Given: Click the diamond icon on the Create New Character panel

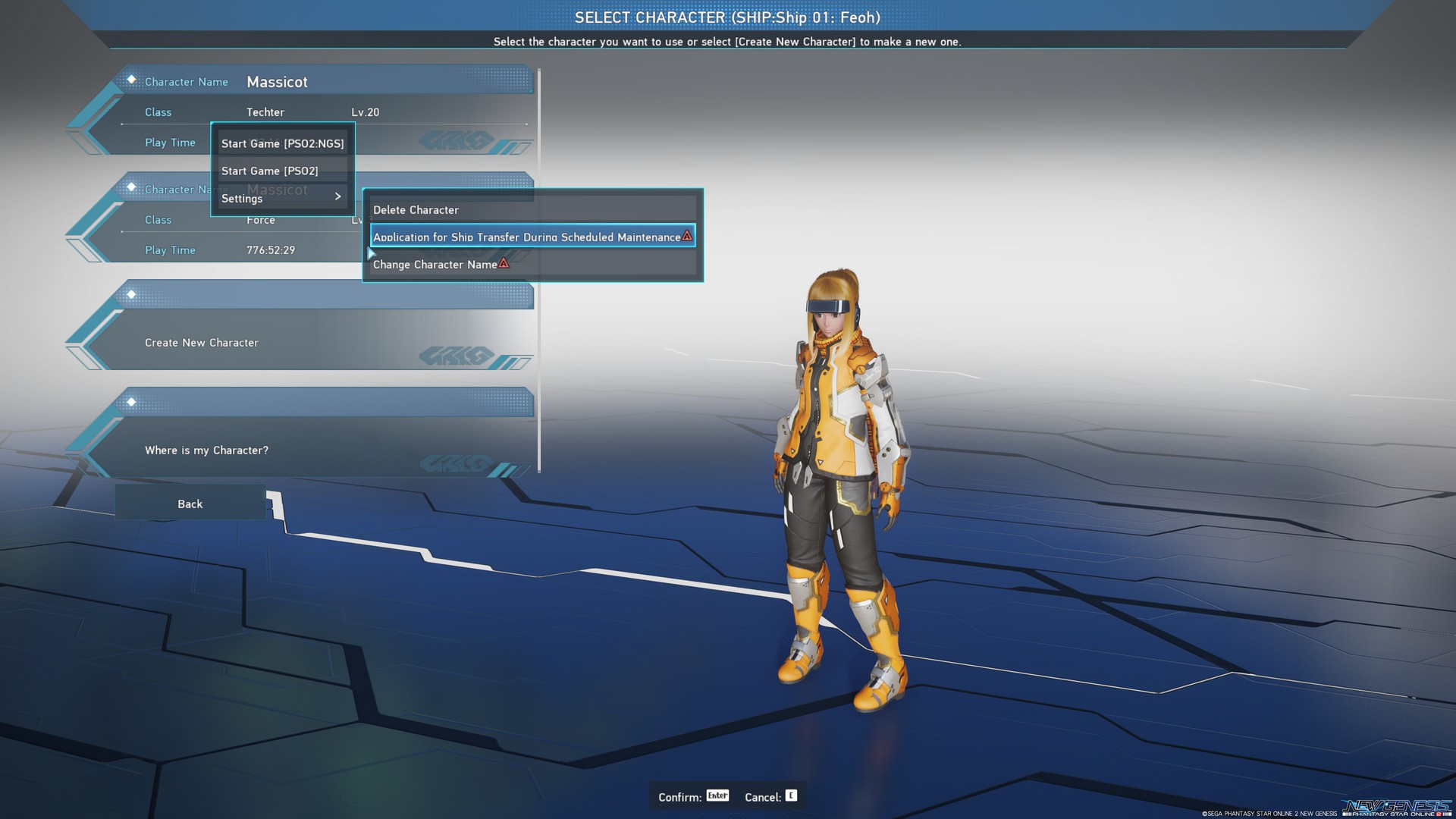Looking at the screenshot, I should point(132,294).
